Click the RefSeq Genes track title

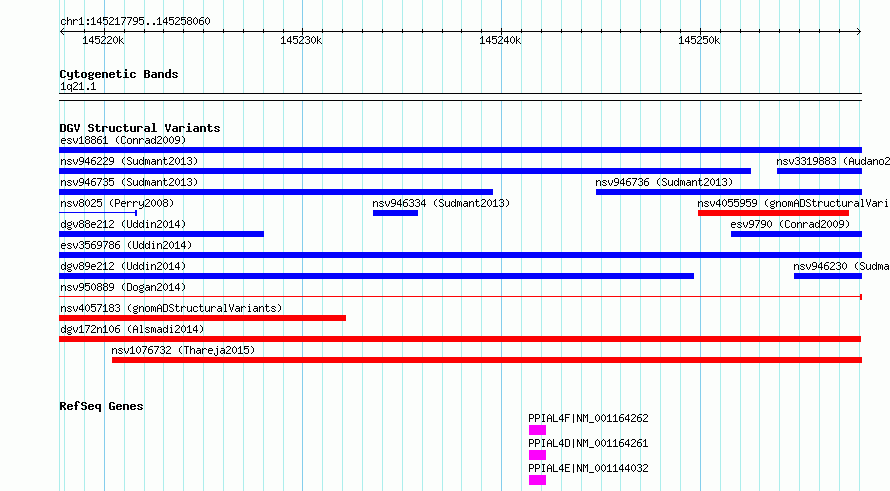pos(101,406)
